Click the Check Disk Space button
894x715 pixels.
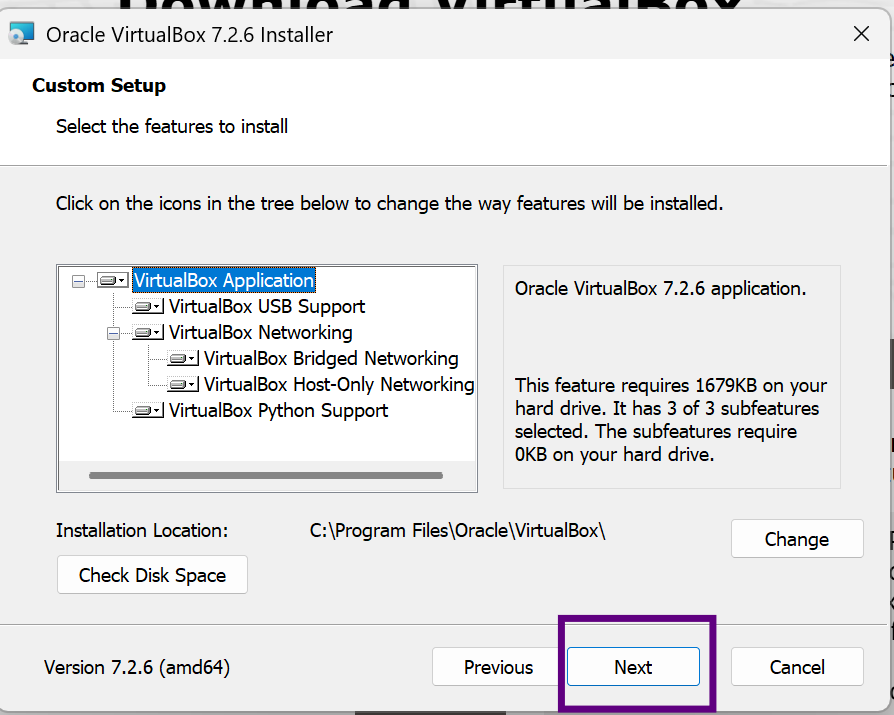coord(152,575)
